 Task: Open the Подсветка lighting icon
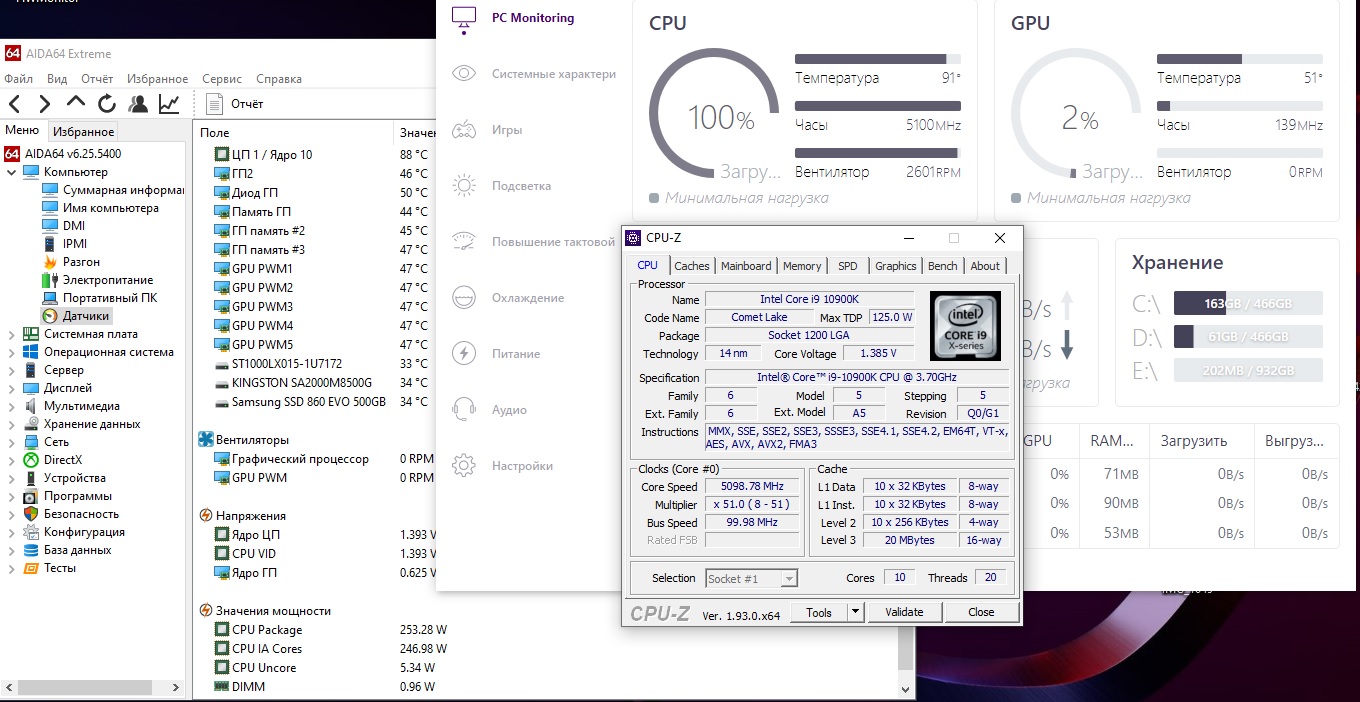coord(463,186)
